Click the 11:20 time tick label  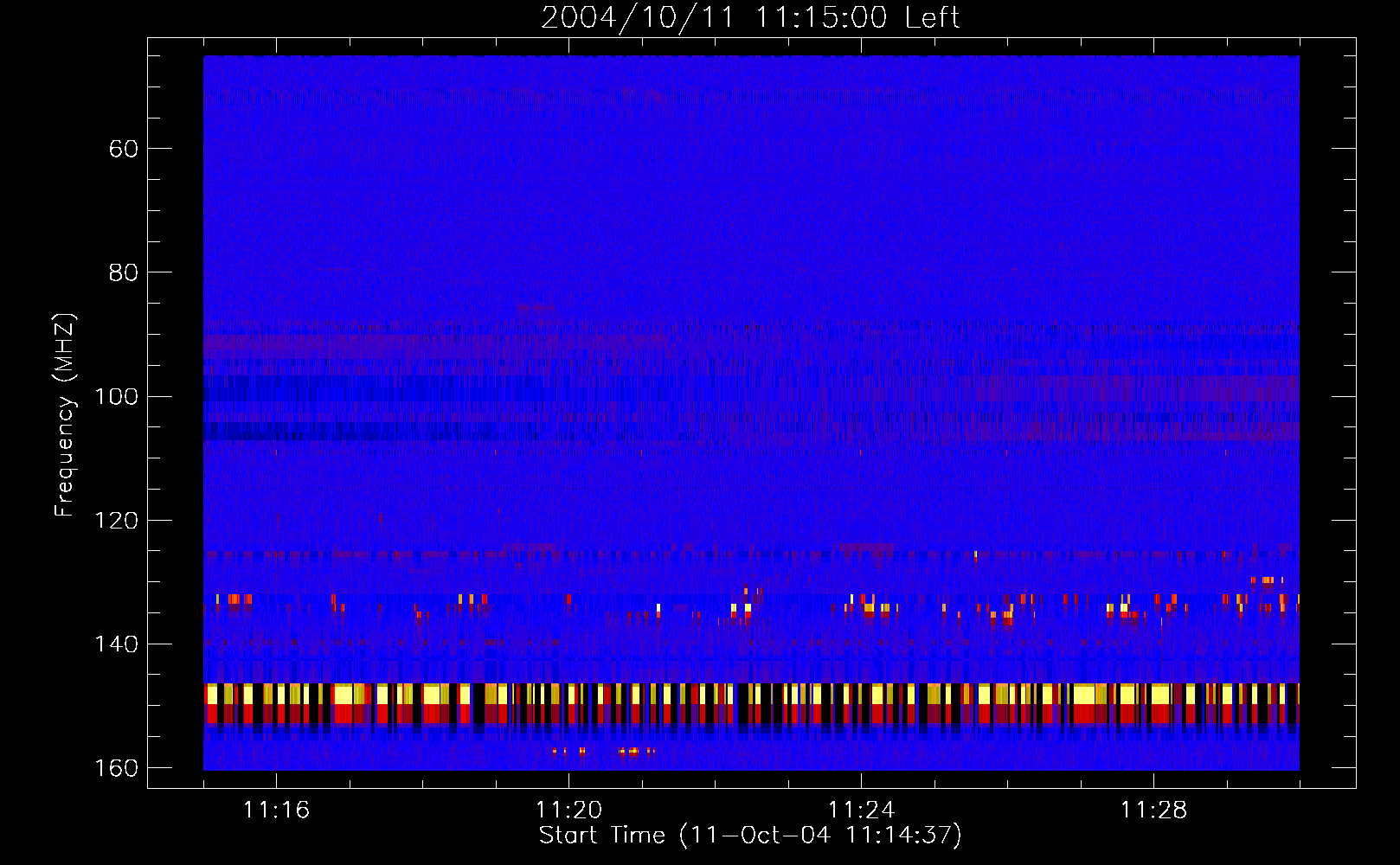click(568, 811)
